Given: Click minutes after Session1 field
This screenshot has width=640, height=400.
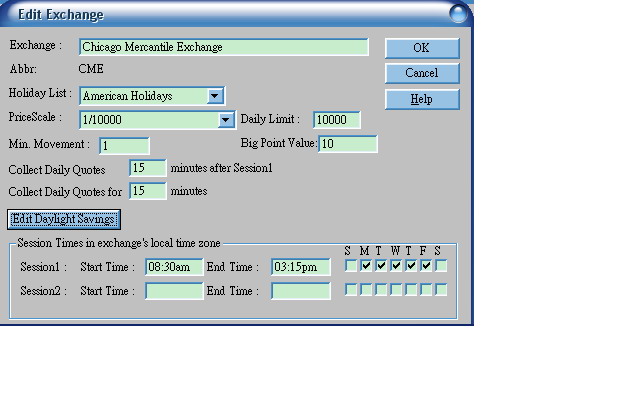Looking at the screenshot, I should point(147,168).
